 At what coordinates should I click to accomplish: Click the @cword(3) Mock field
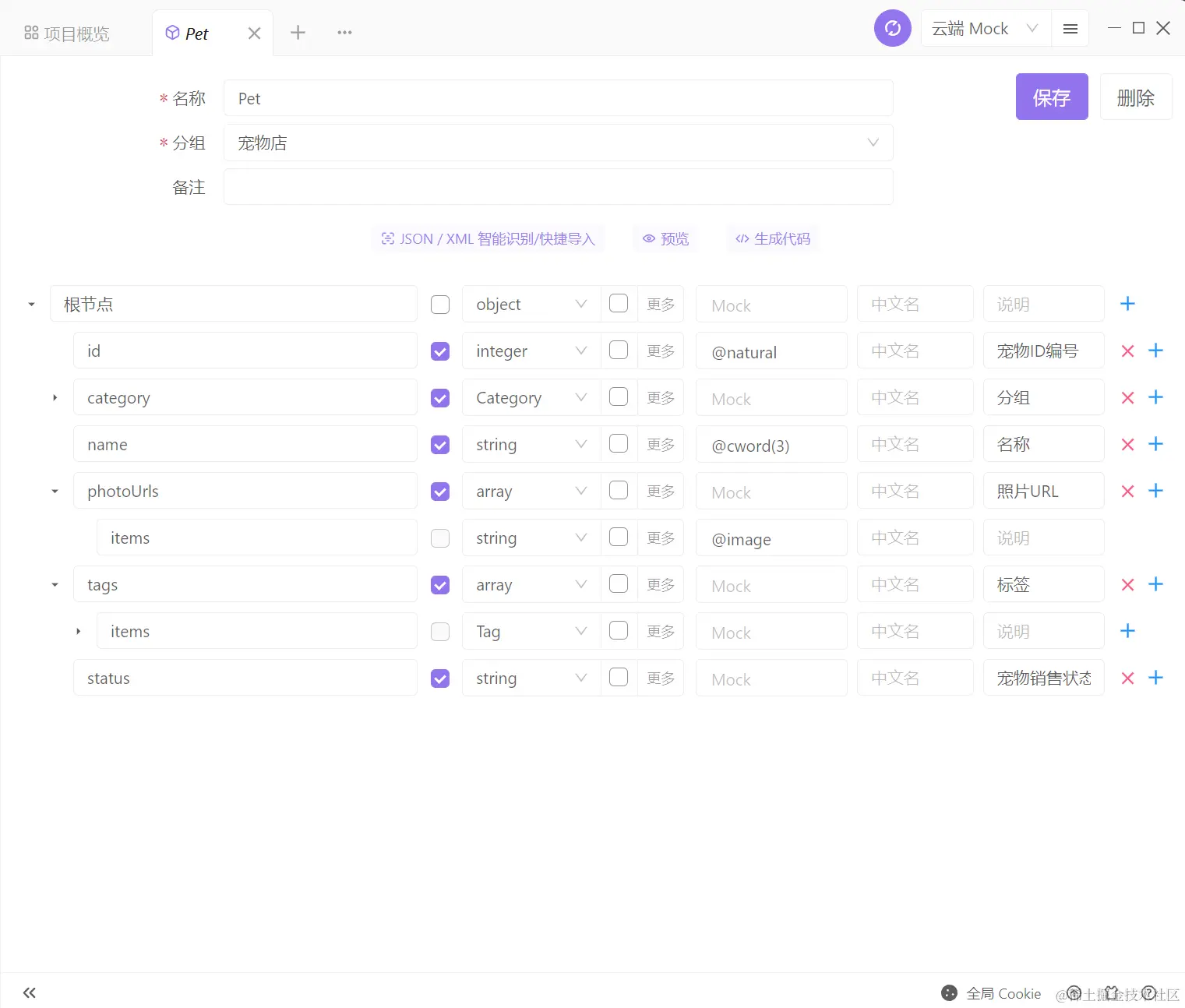(771, 444)
